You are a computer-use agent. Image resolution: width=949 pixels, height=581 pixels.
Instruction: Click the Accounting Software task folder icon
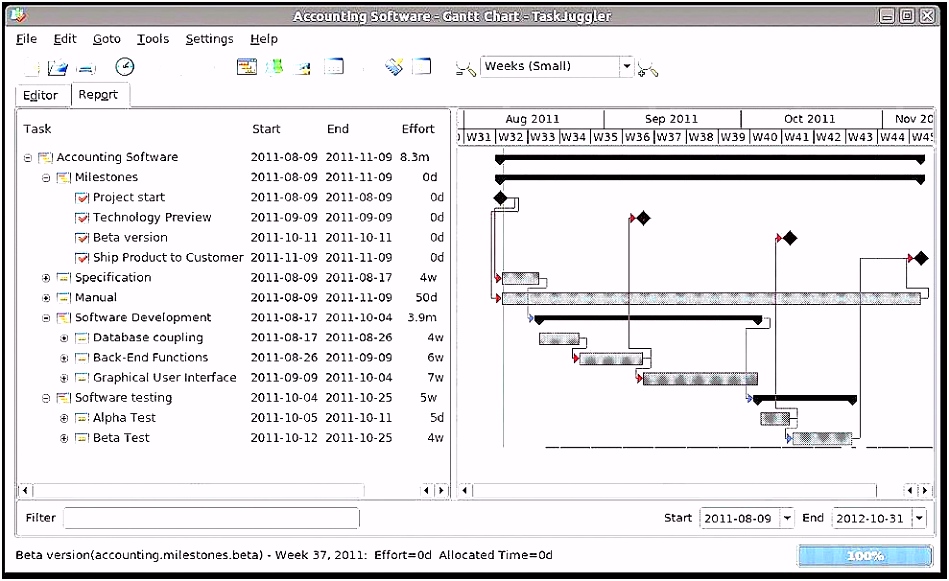click(46, 157)
